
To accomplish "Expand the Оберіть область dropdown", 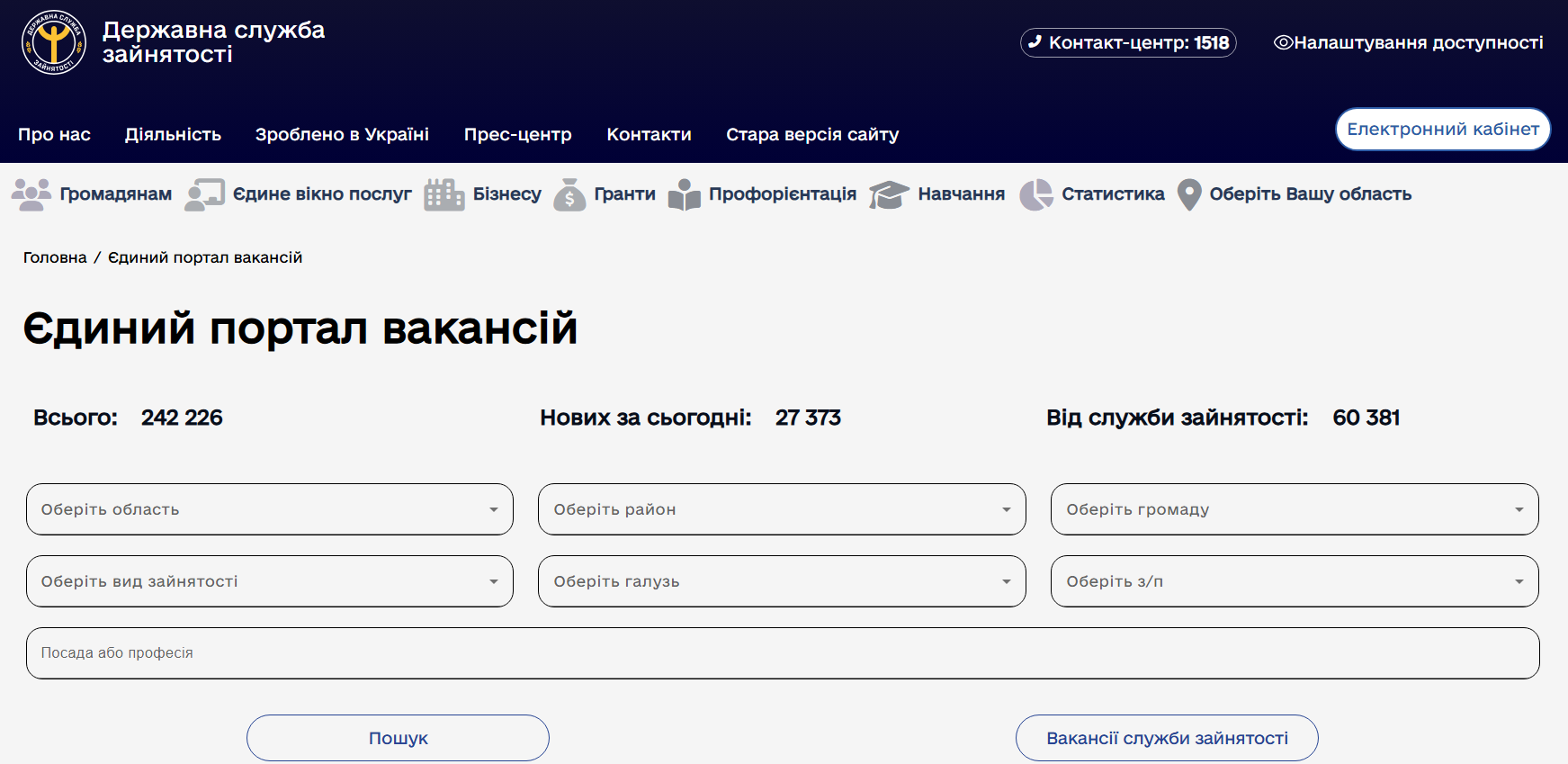I will click(270, 509).
